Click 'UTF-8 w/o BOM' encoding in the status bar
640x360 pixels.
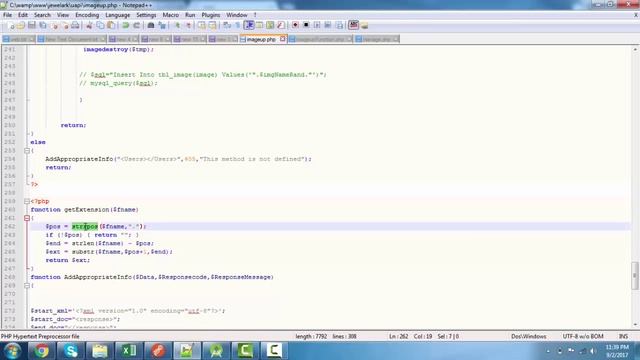tap(583, 336)
